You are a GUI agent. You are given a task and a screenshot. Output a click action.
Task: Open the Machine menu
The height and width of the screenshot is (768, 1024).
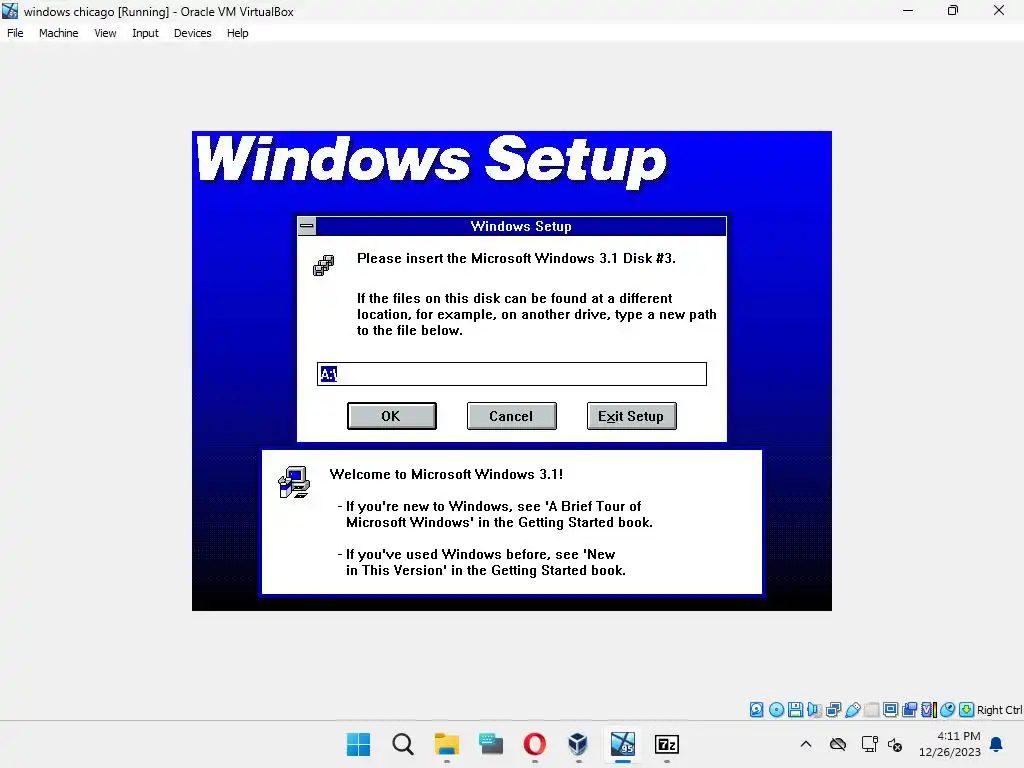[58, 33]
